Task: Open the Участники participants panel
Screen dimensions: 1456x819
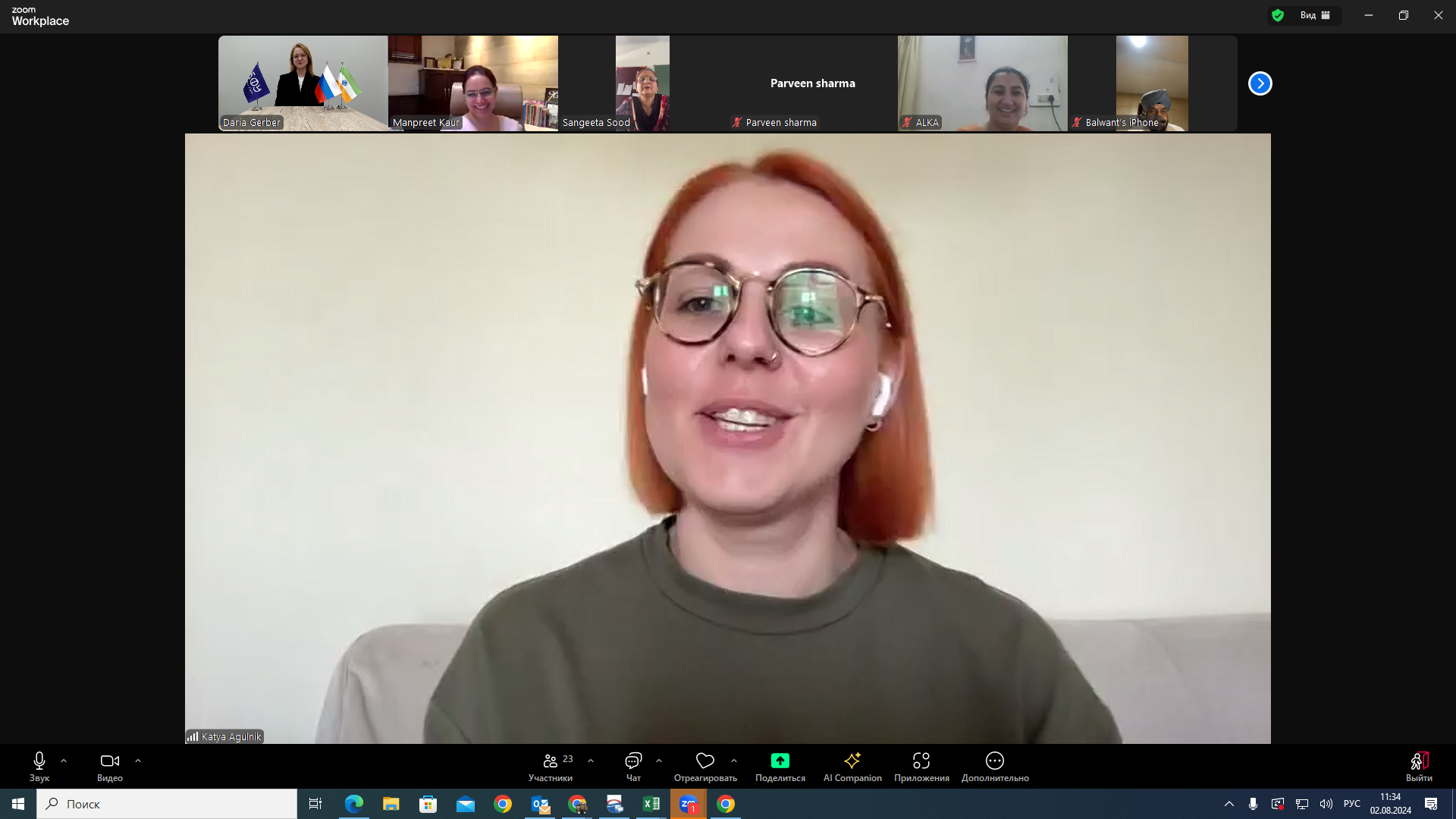Action: coord(551,767)
